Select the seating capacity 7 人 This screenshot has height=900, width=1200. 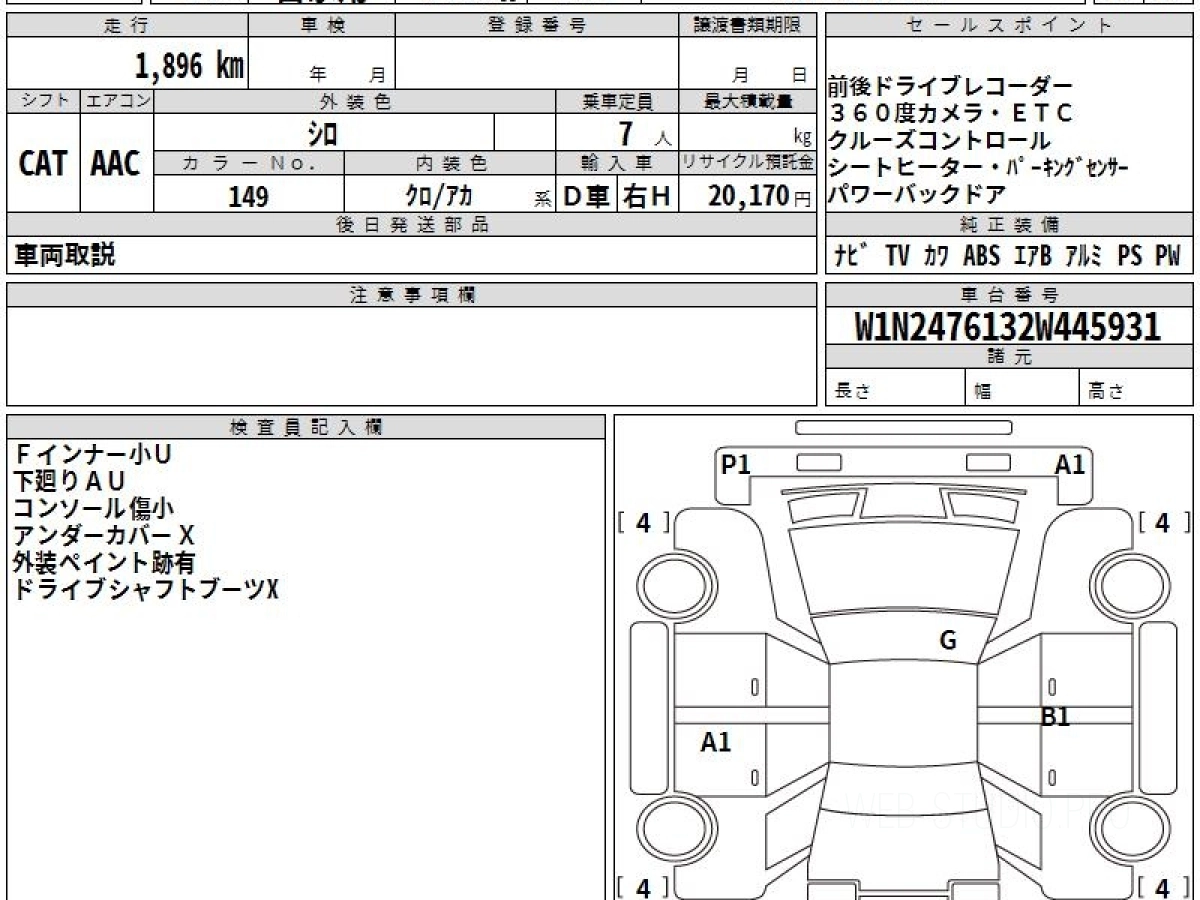pos(644,133)
